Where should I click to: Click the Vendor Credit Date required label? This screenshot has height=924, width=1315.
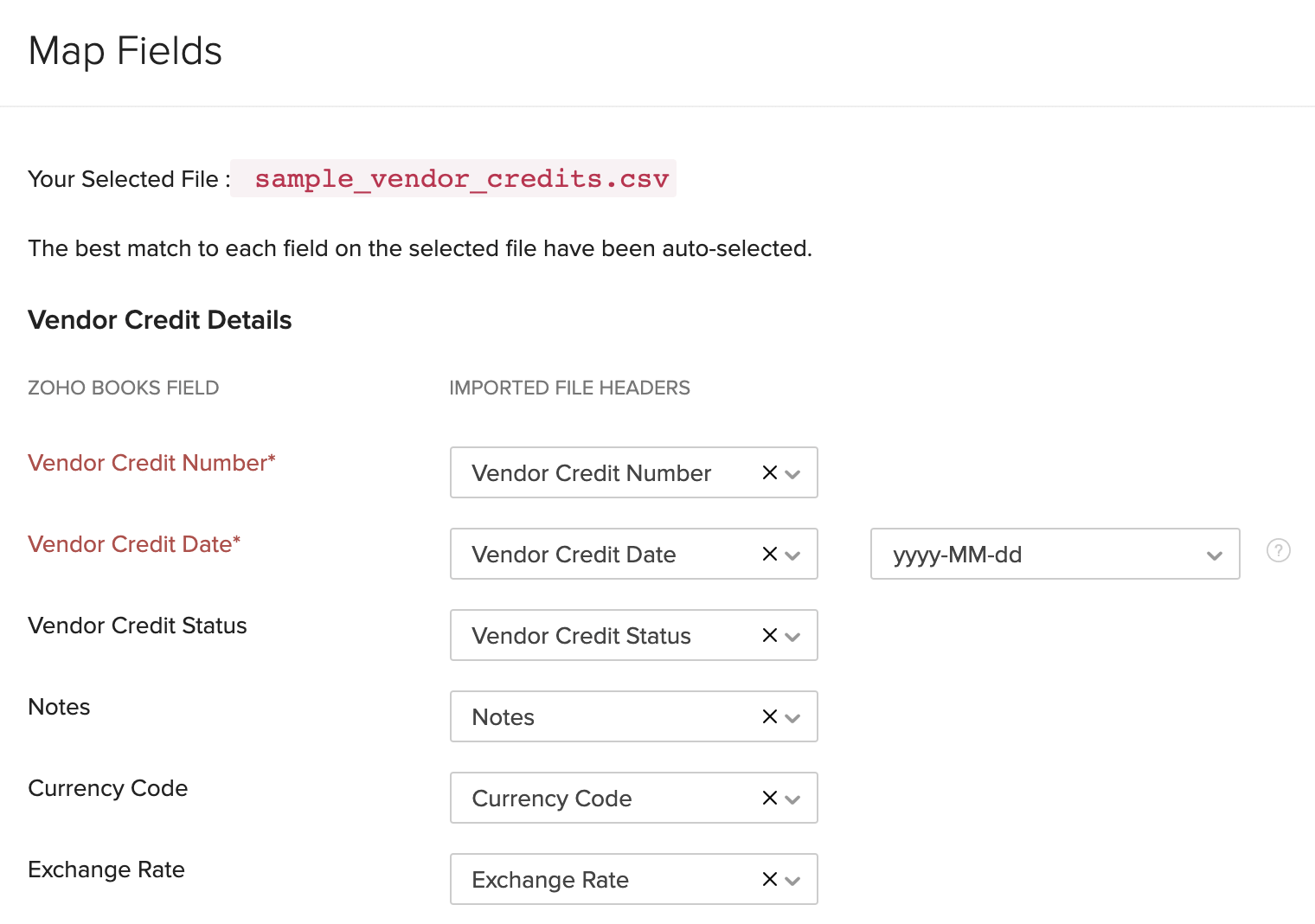pyautogui.click(x=134, y=543)
